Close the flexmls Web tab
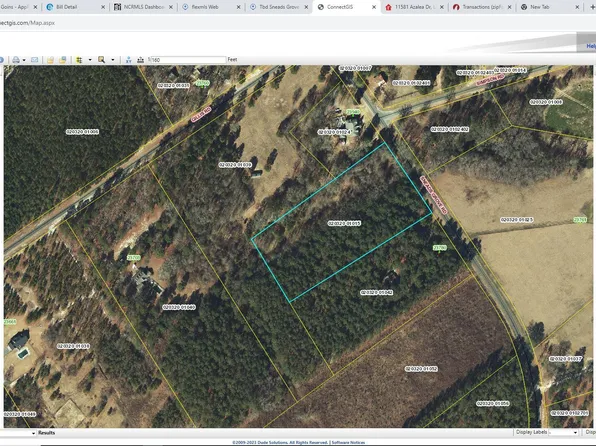 (x=239, y=7)
